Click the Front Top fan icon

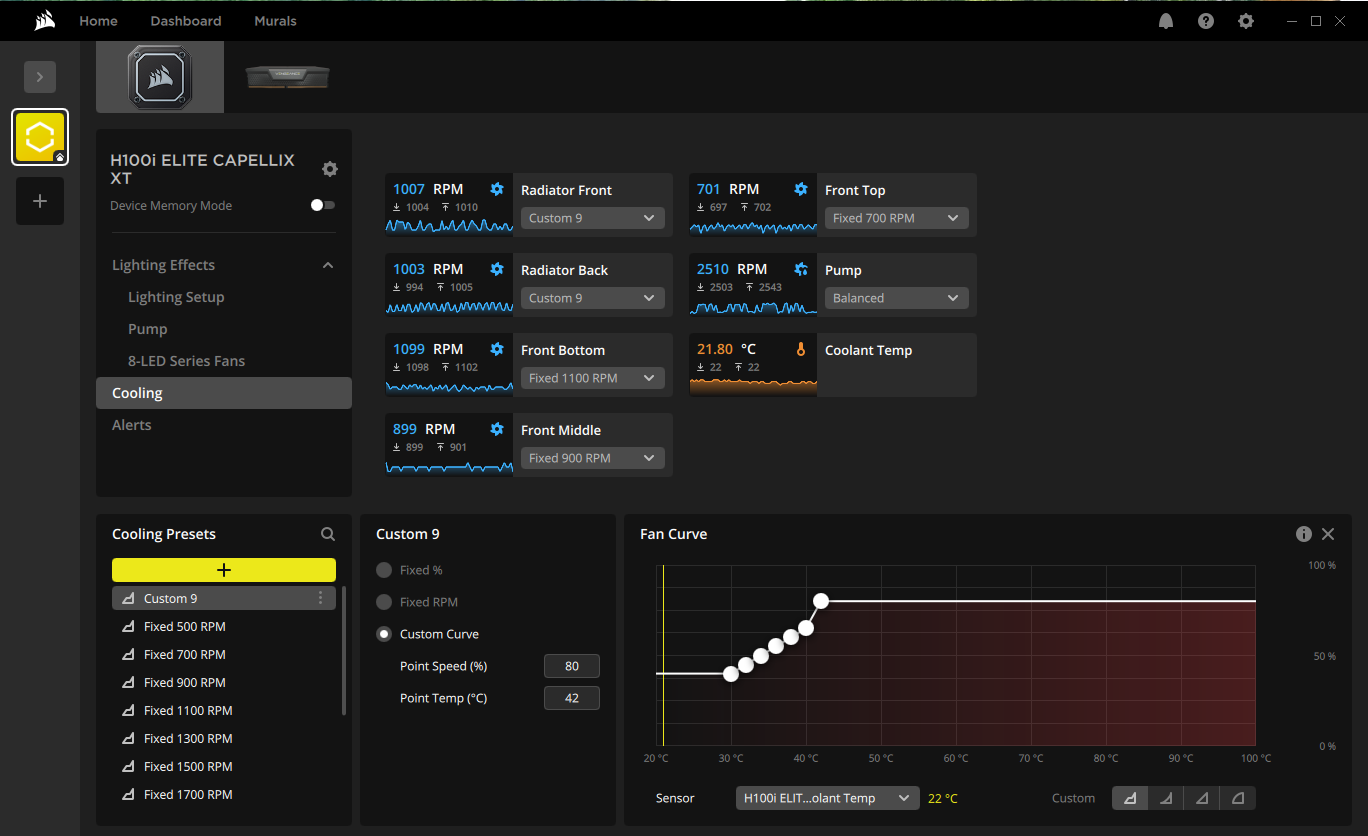(801, 189)
